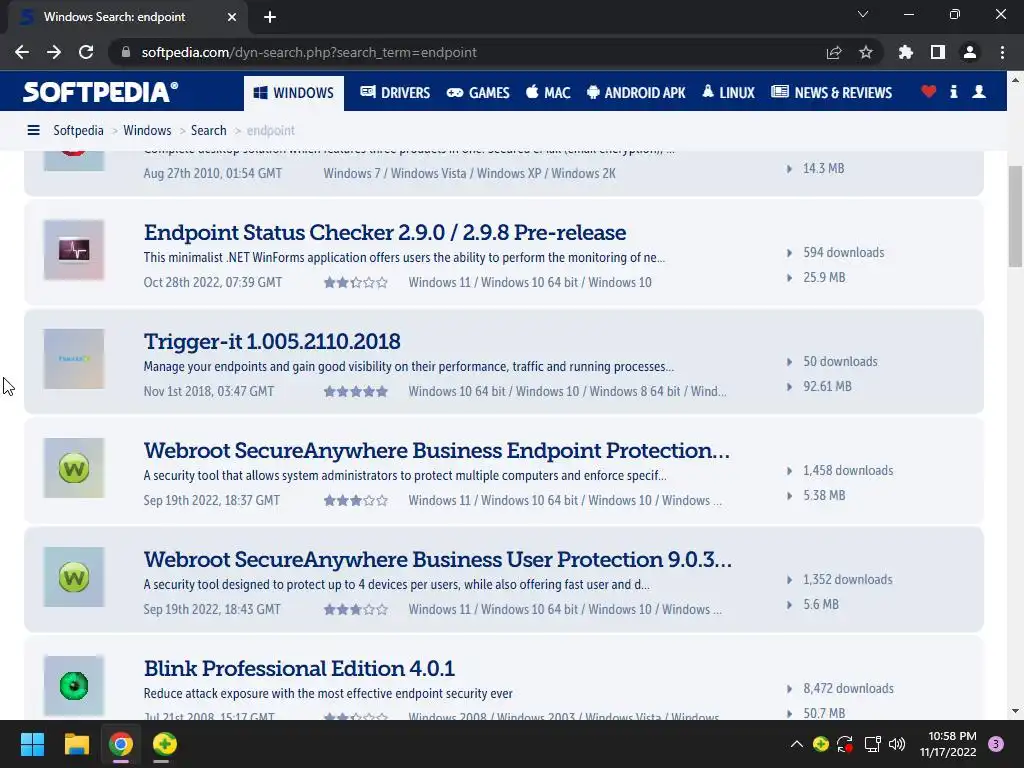The image size is (1024, 768).
Task: Click the scrollbar down arrow
Action: [x=1015, y=711]
